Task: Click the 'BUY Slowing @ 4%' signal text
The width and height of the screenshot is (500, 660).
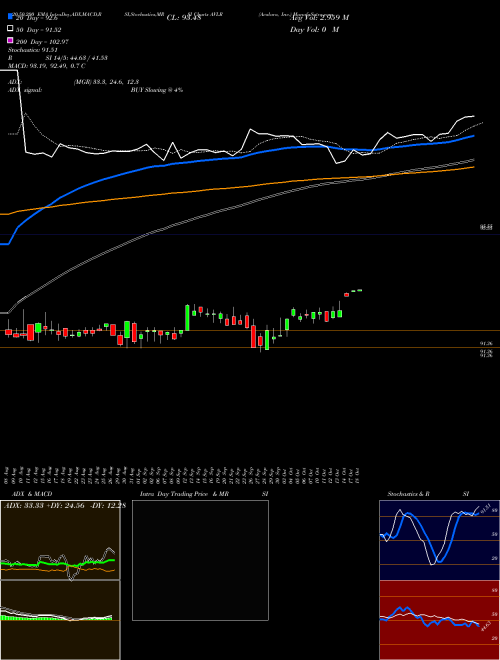Action: 157,90
